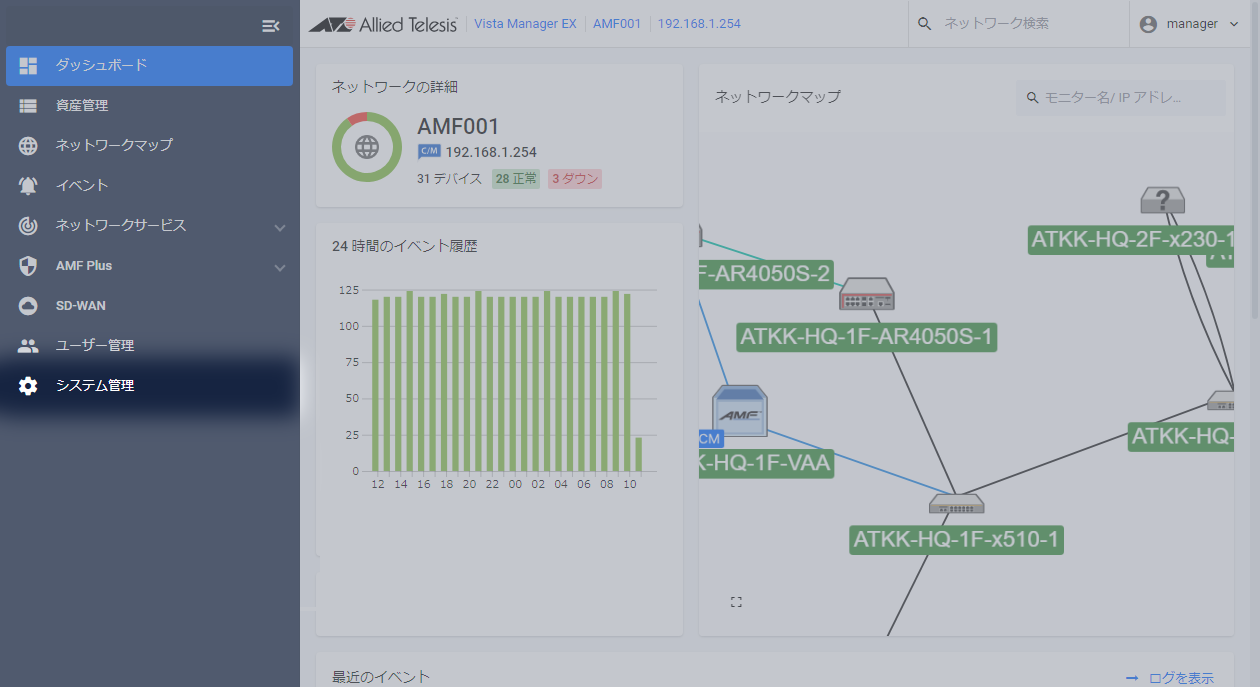Click the モニター名/IPアドレス map search field
Viewport: 1260px width, 687px height.
(x=1121, y=98)
